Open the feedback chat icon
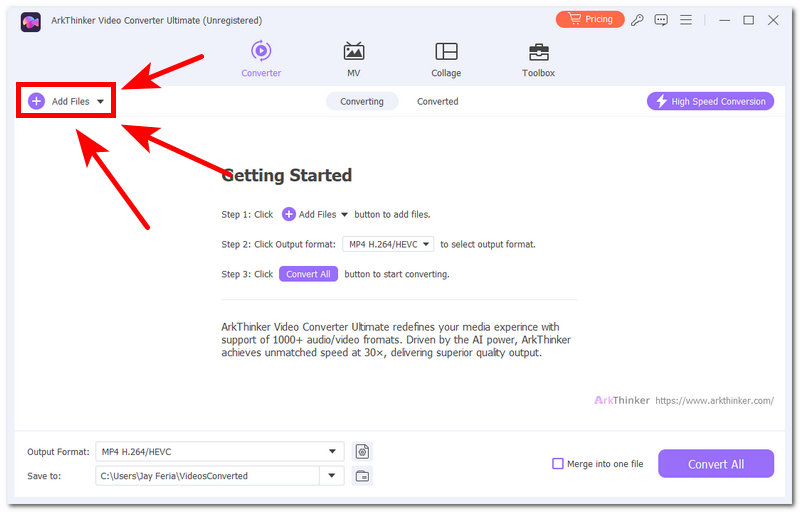 [661, 20]
